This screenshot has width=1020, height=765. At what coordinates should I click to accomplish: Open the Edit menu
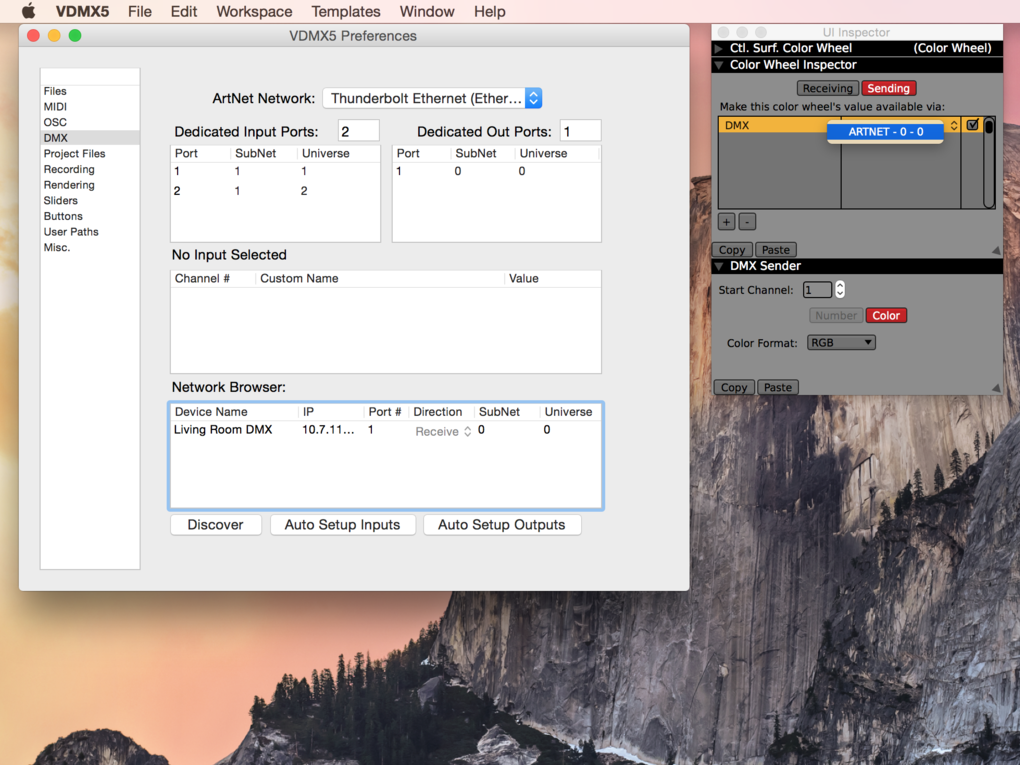point(183,11)
